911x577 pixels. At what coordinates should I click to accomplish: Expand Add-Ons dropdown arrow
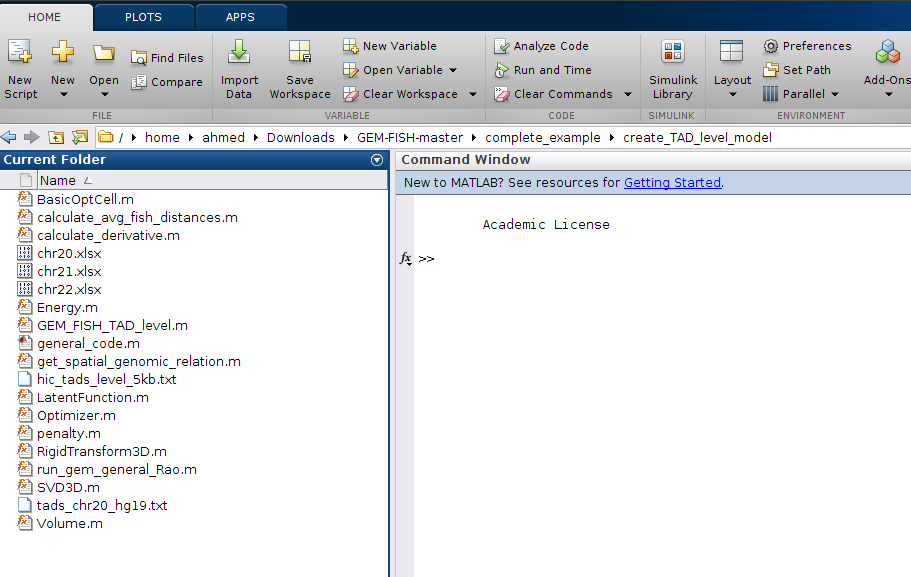coord(888,95)
